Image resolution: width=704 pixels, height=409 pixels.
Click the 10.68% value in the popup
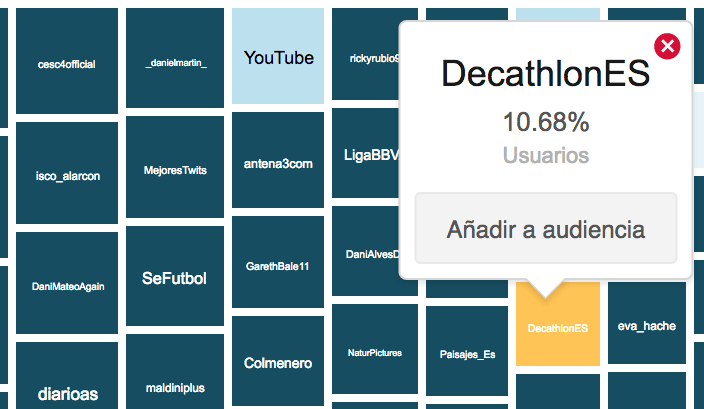point(546,122)
